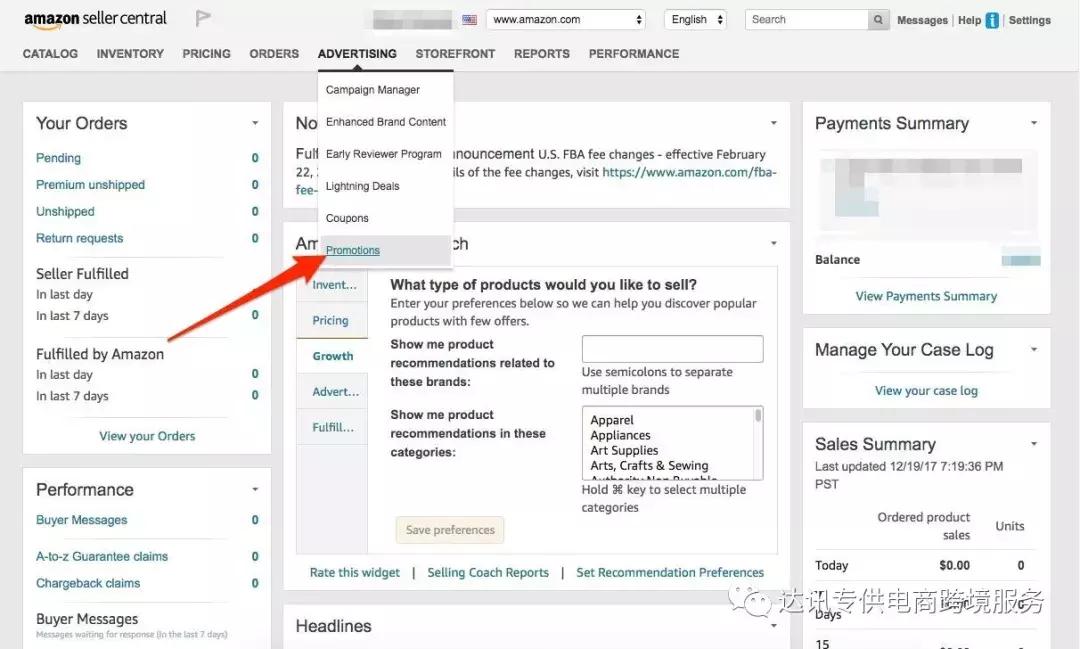Viewport: 1080px width, 649px height.
Task: Collapse the Sales Summary widget arrow
Action: click(x=1034, y=444)
